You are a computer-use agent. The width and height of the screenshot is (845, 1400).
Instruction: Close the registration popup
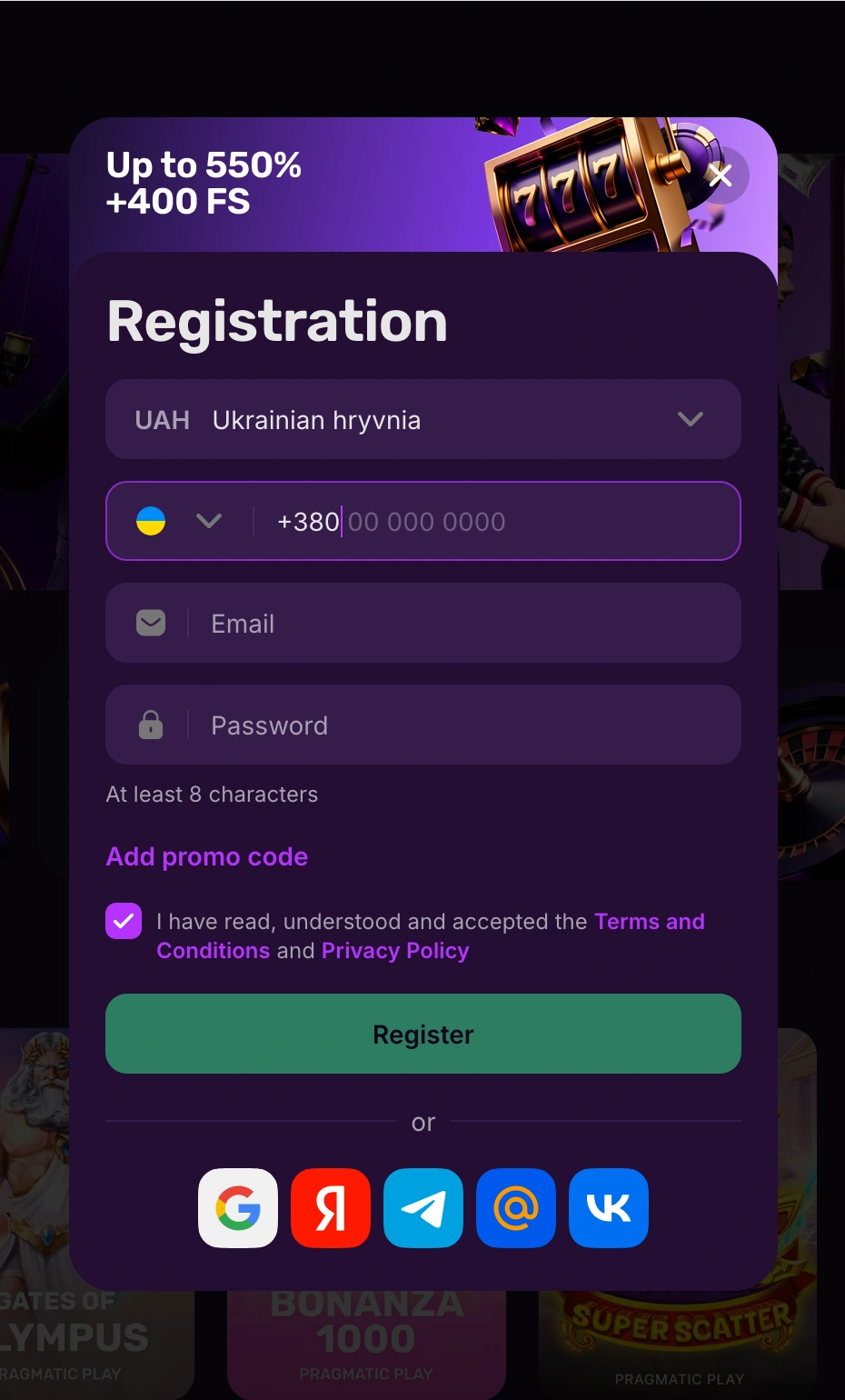tap(721, 175)
